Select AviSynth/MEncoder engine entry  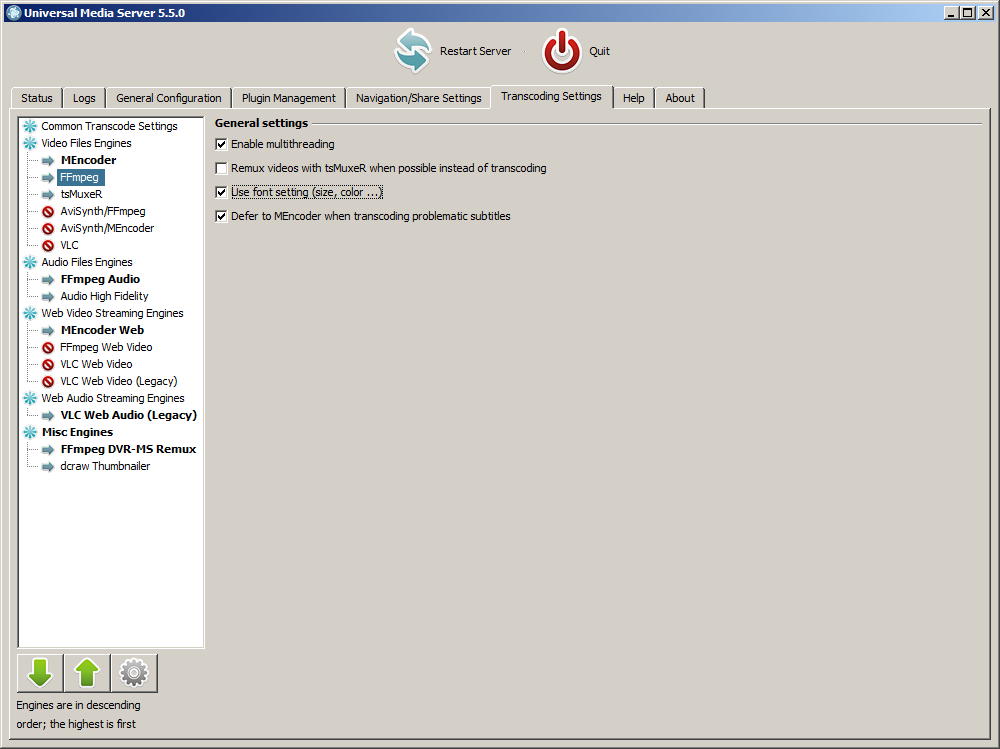107,228
